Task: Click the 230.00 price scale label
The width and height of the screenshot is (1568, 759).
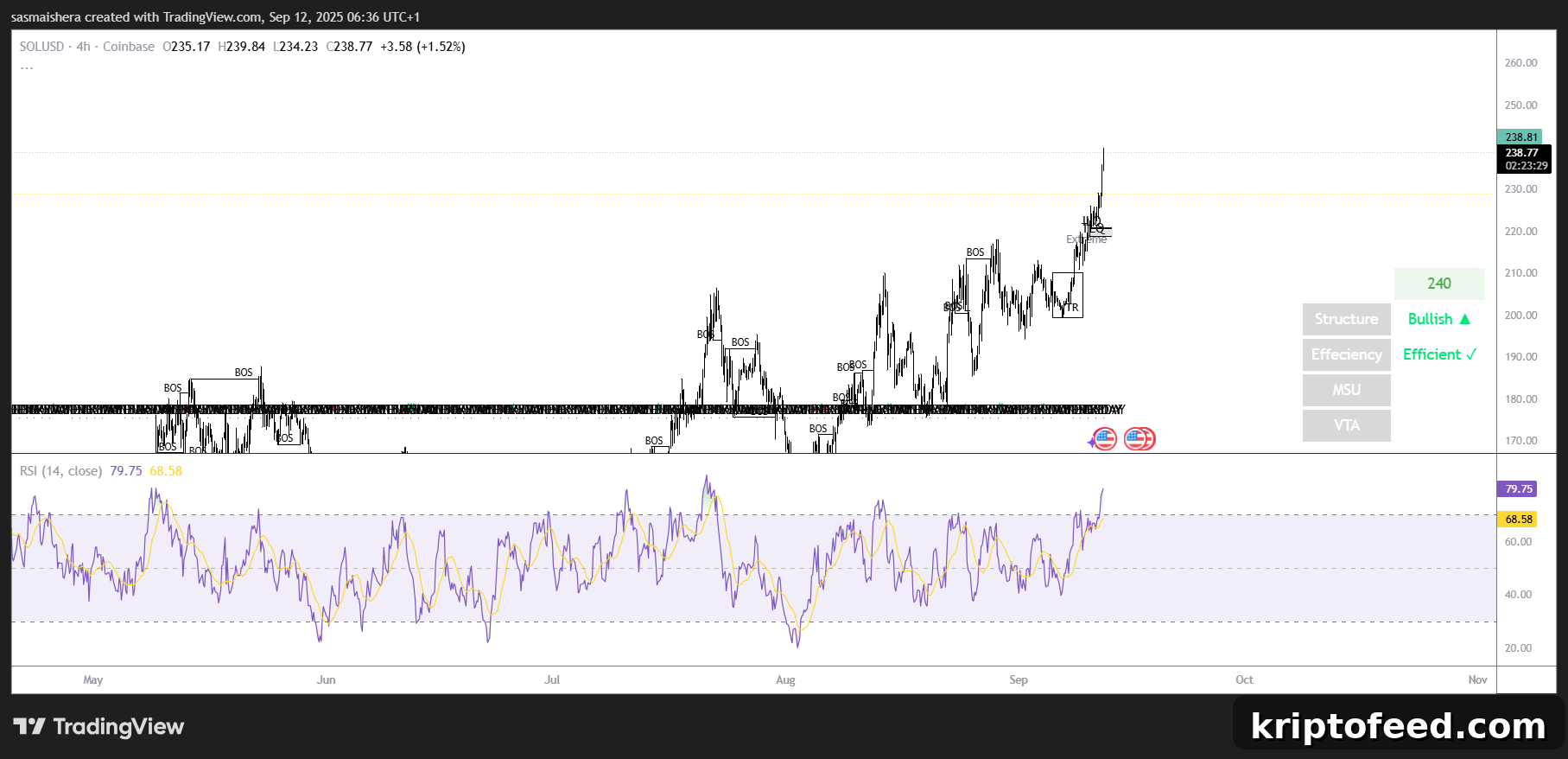Action: 1520,189
